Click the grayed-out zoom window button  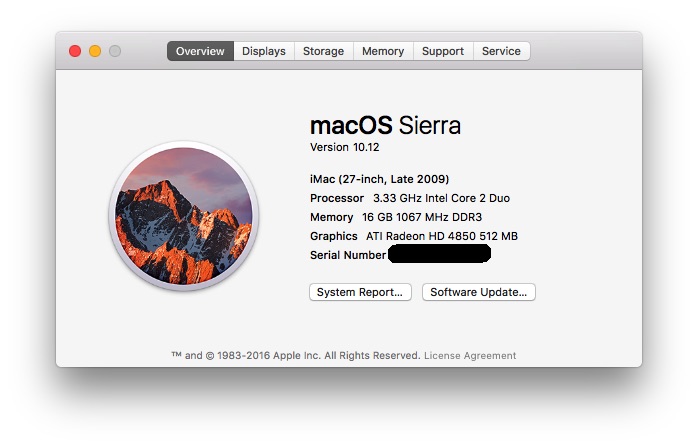click(115, 51)
